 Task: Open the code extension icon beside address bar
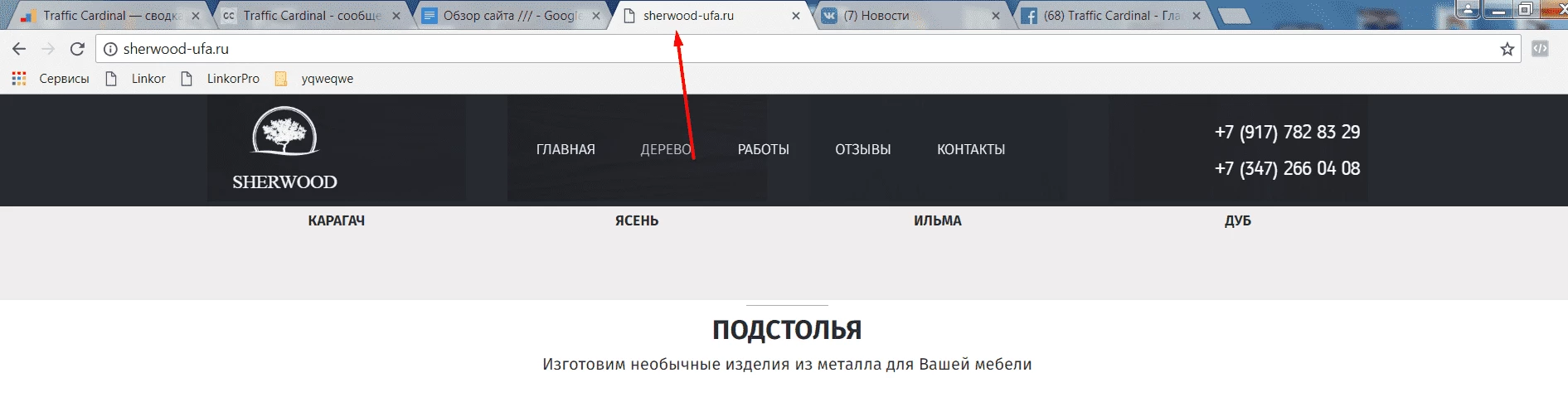1540,49
